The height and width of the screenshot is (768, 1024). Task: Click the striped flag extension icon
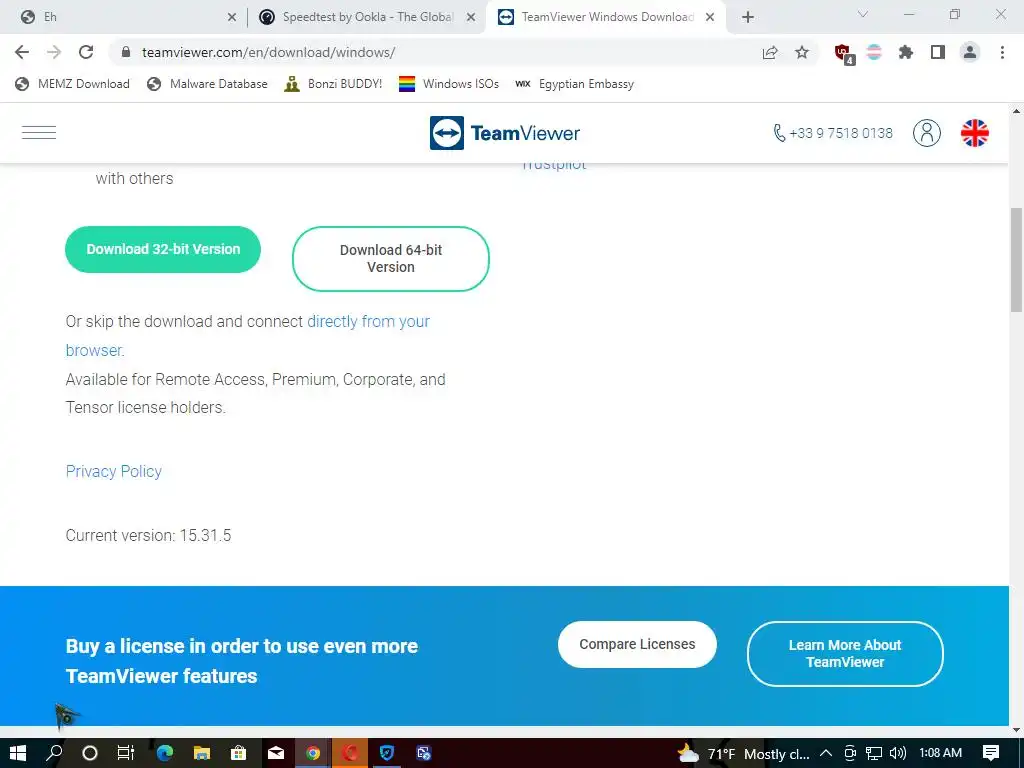(x=874, y=52)
